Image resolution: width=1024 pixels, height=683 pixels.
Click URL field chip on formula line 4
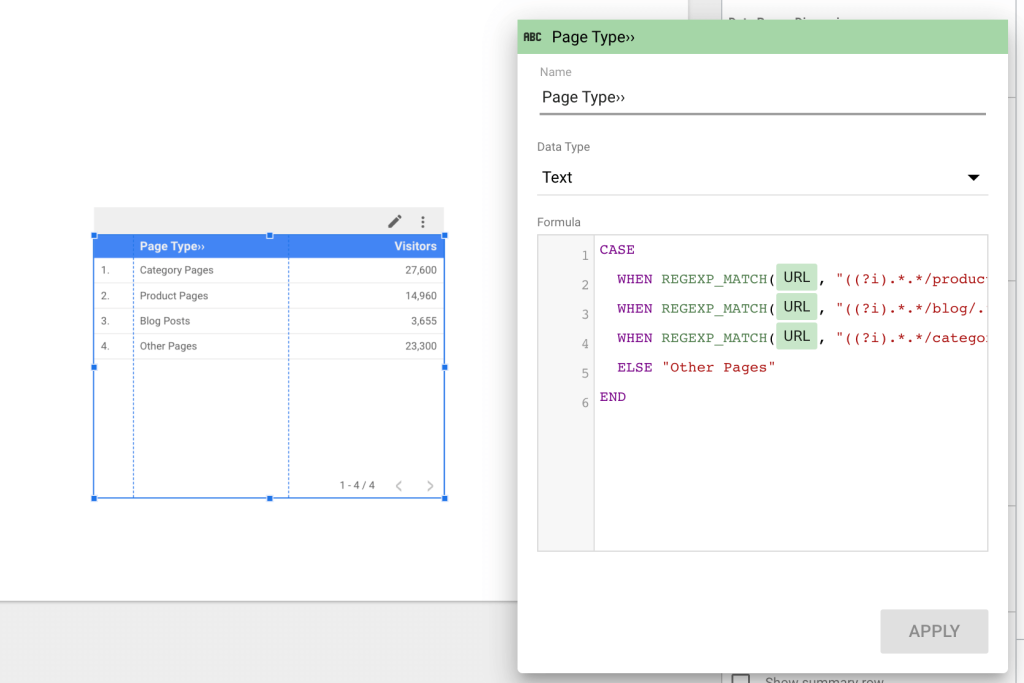(x=796, y=336)
